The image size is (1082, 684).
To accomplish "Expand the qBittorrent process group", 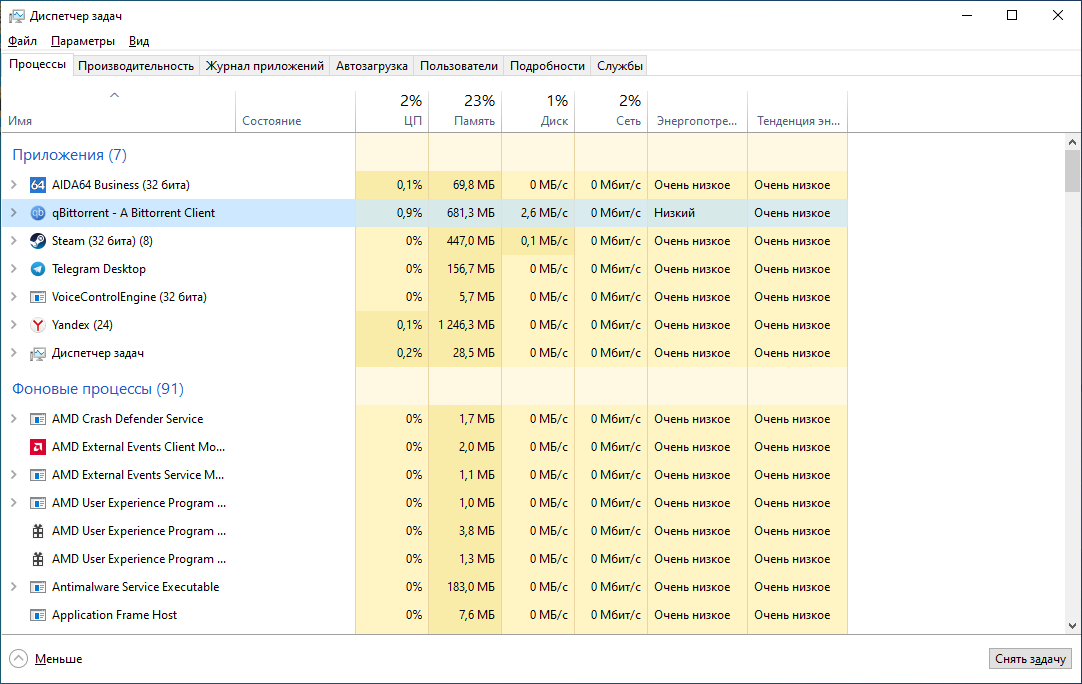I will tap(14, 213).
